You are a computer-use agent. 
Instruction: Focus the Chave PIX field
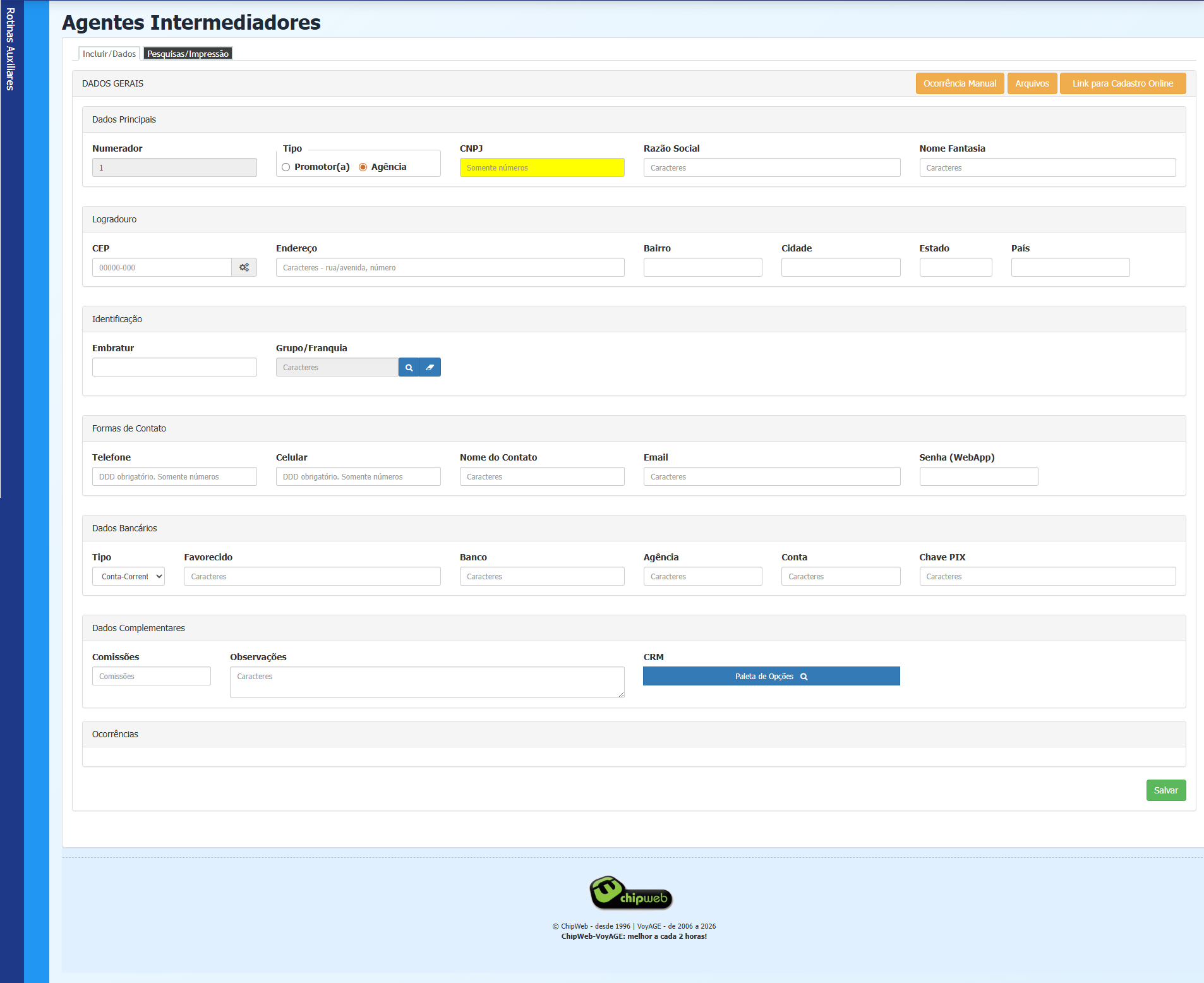[1047, 576]
